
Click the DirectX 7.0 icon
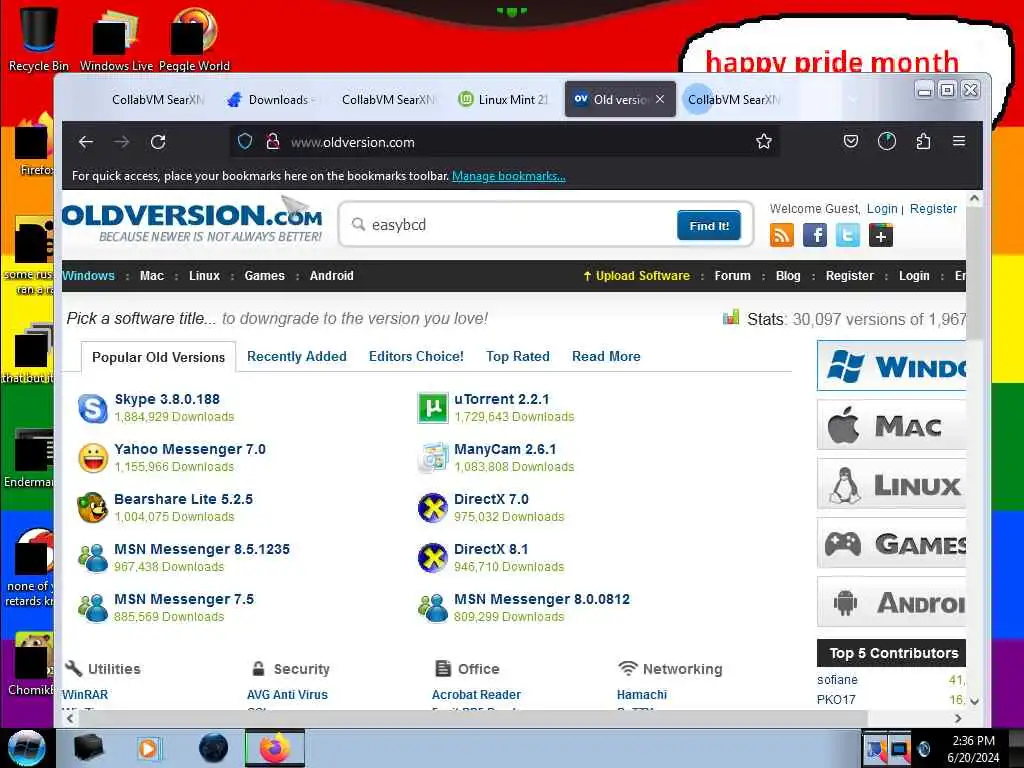click(x=432, y=507)
